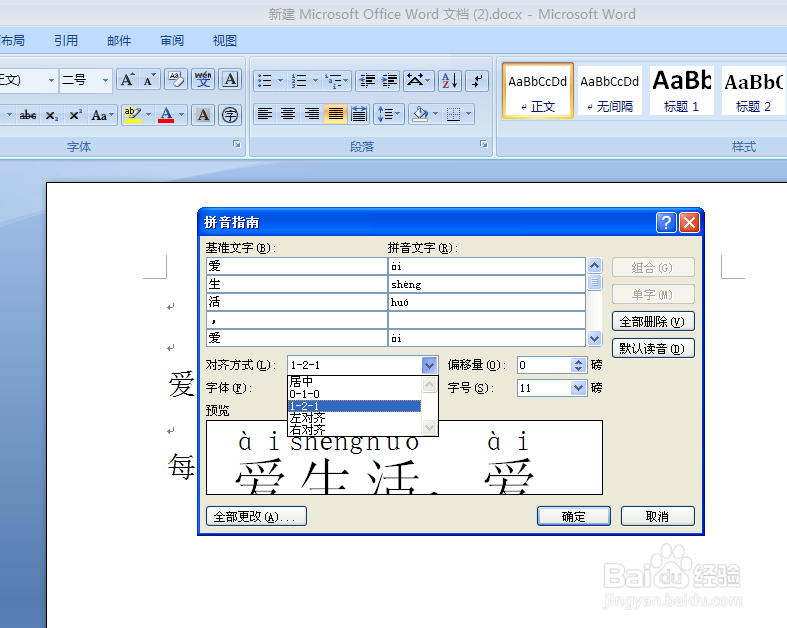Open the dialog help question icon

tap(666, 222)
